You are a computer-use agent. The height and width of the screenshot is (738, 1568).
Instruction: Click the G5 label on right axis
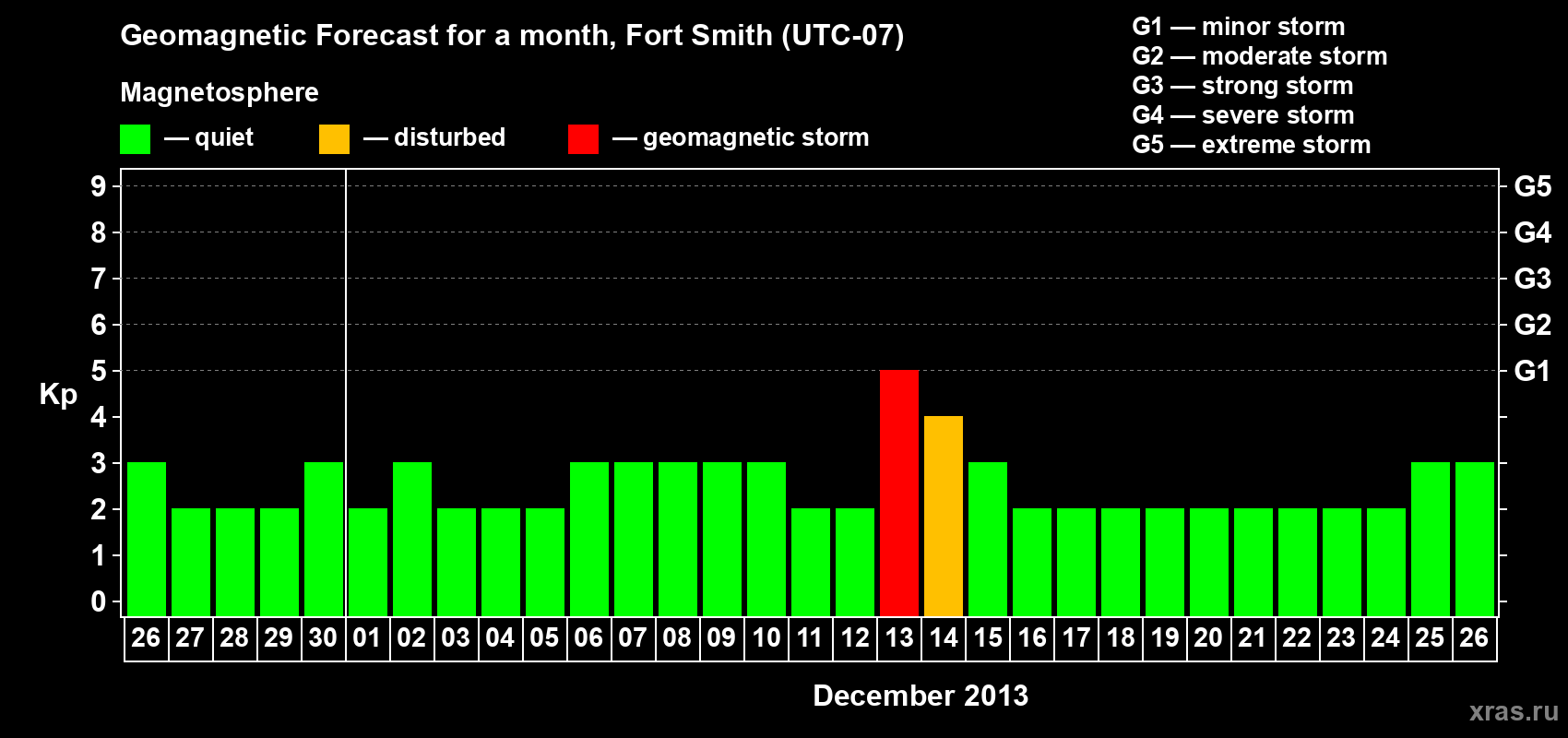coord(1532,186)
